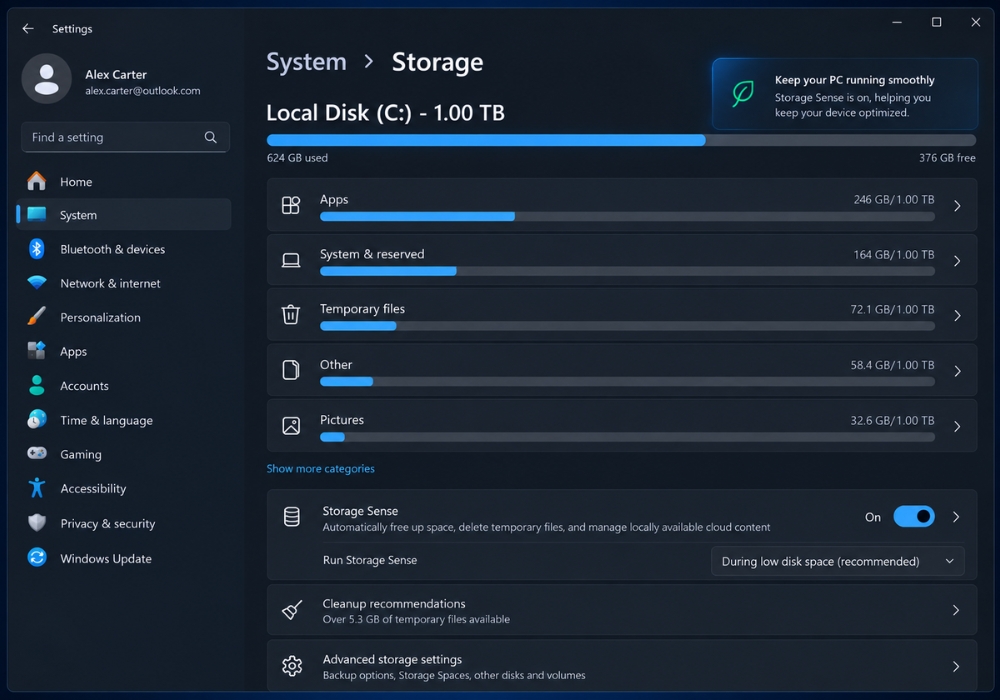The image size is (1000, 700).
Task: Open Run Storage Sense frequency dropdown
Action: [x=837, y=561]
